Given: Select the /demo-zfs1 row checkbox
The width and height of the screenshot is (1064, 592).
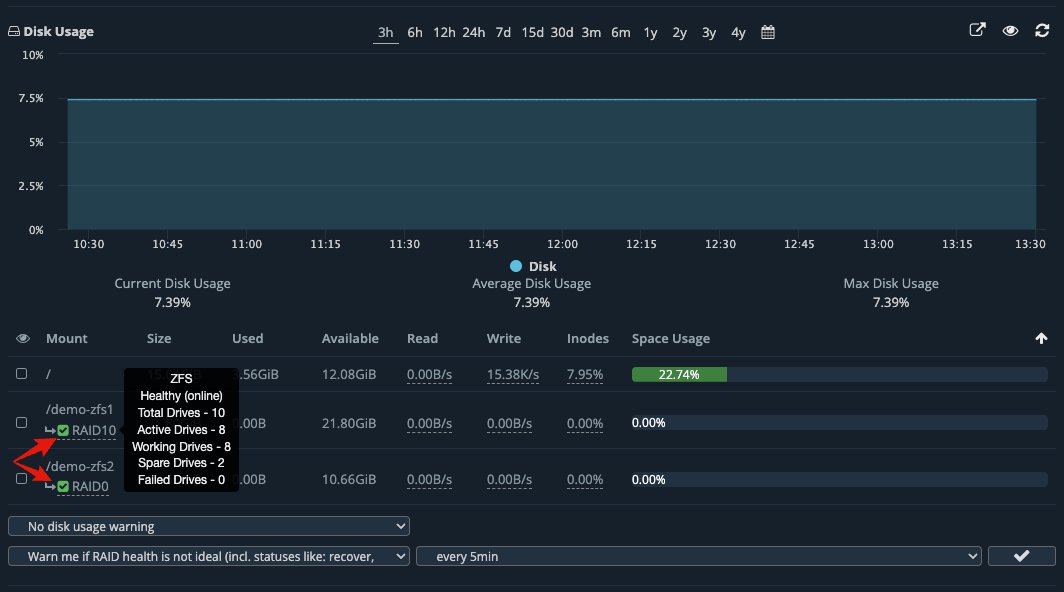Looking at the screenshot, I should (21, 422).
